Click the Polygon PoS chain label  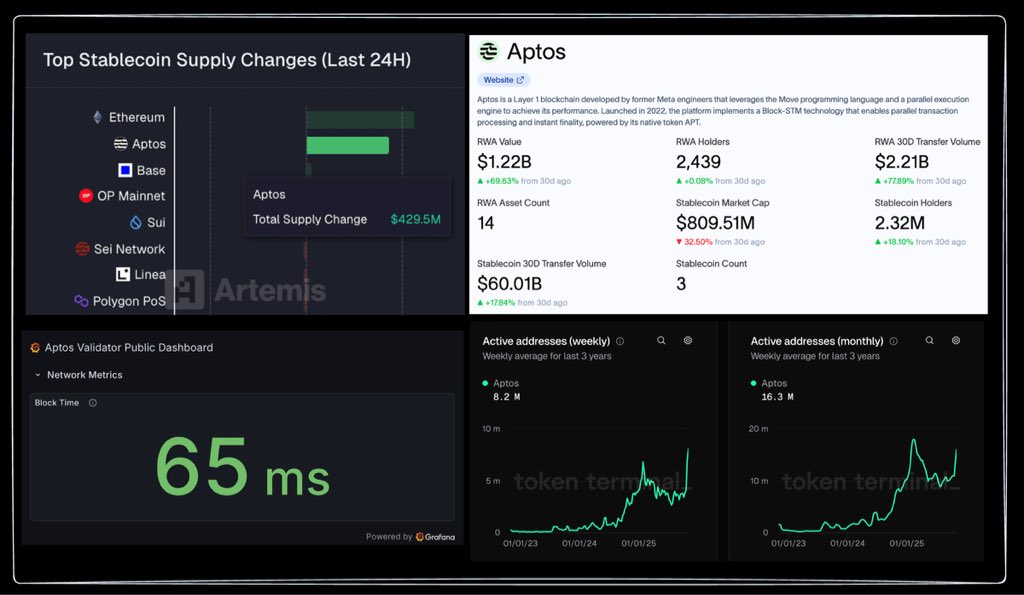pos(129,301)
